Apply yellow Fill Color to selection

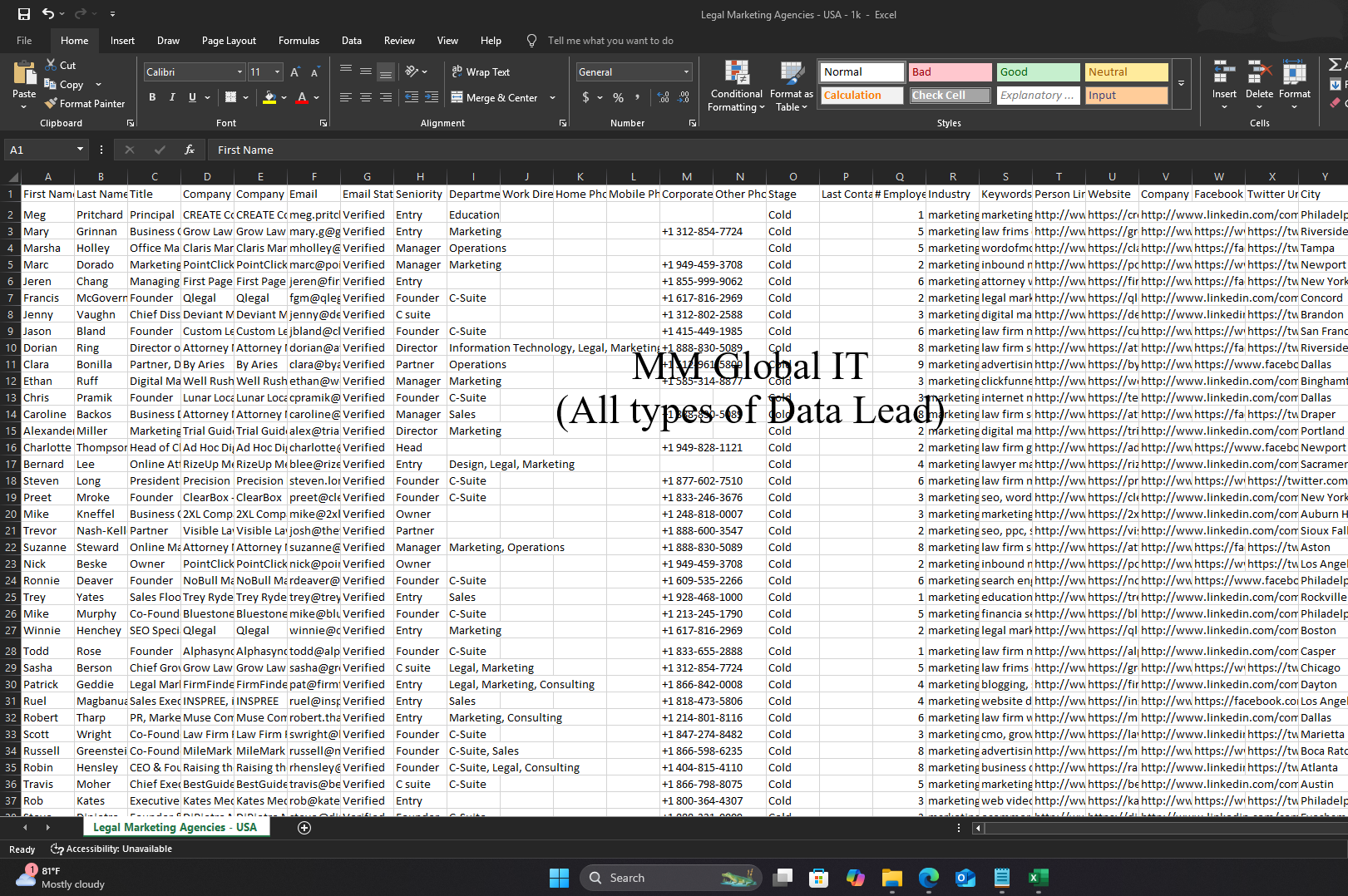click(269, 97)
